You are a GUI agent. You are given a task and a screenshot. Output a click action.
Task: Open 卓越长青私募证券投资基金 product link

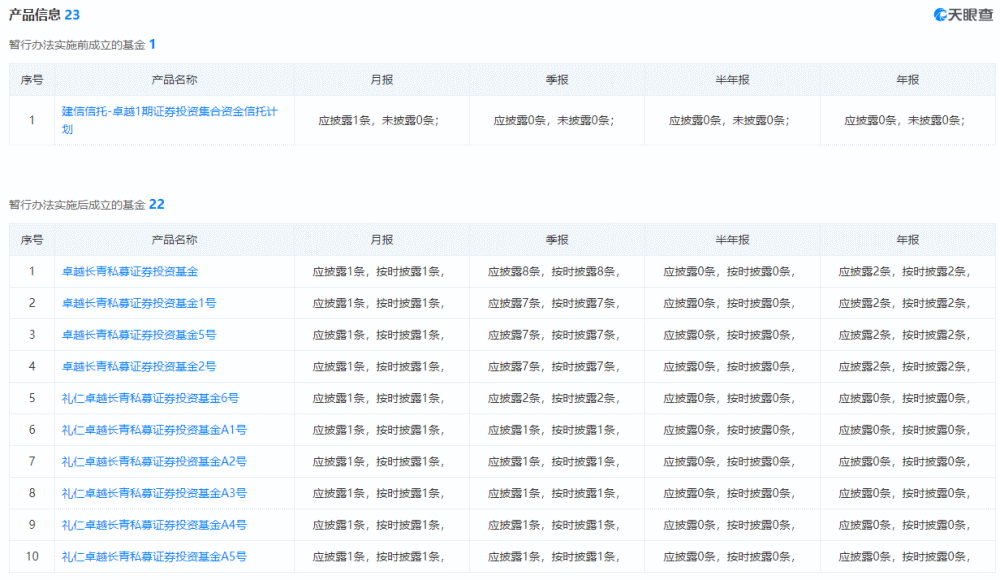coord(129,272)
